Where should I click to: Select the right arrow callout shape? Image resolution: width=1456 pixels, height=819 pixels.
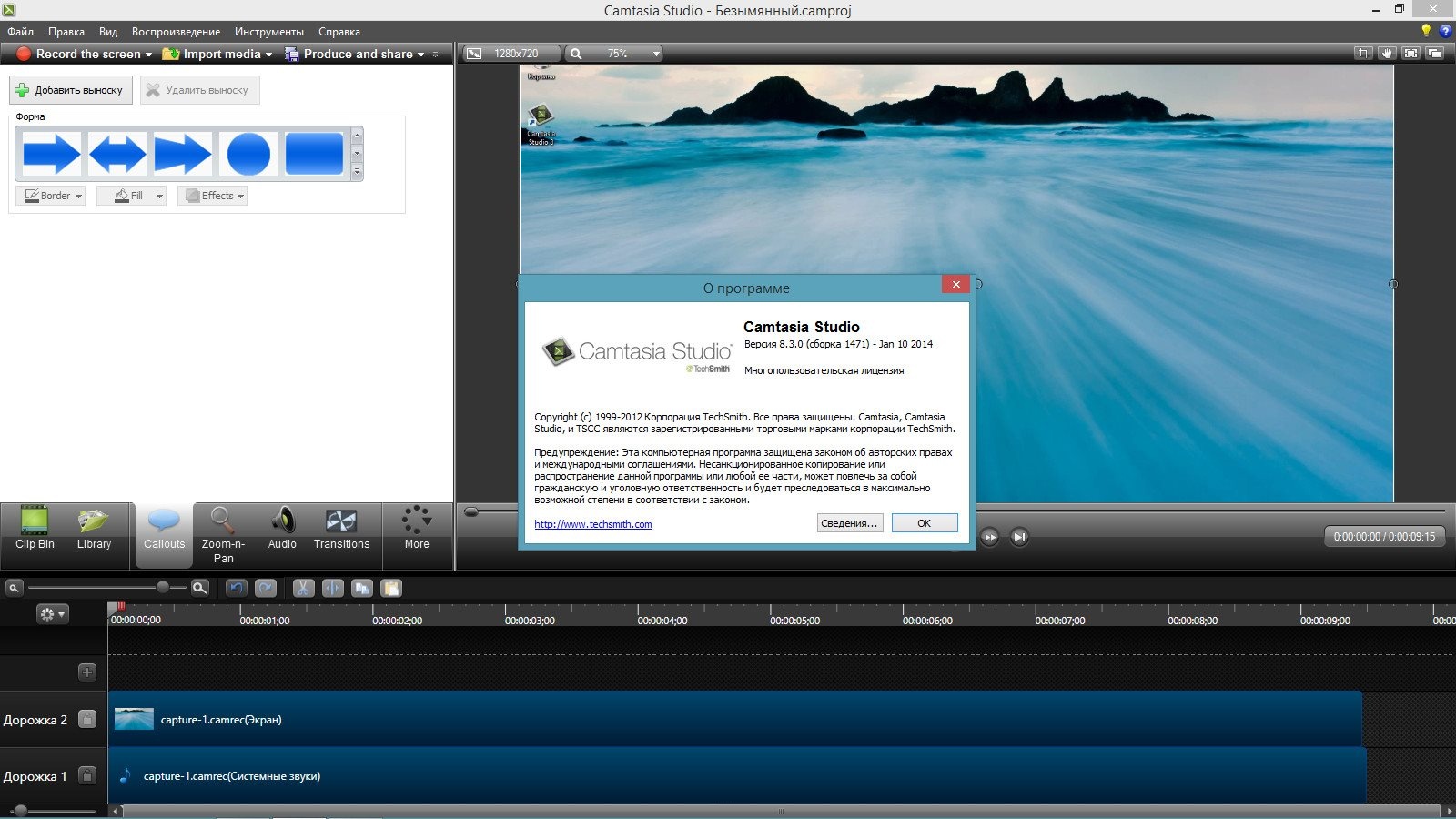[x=51, y=154]
